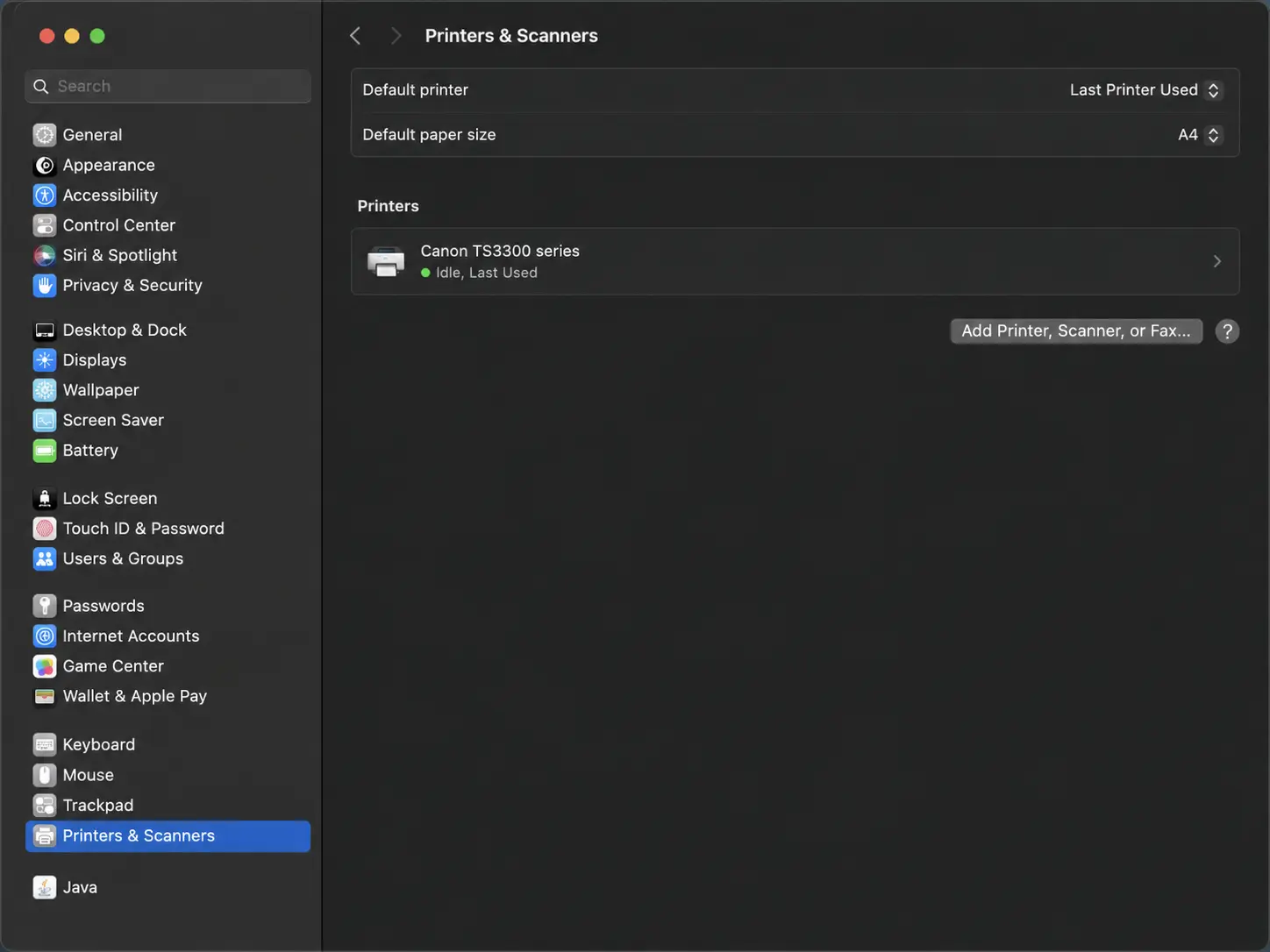This screenshot has width=1270, height=952.
Task: Open General settings label
Action: click(92, 135)
